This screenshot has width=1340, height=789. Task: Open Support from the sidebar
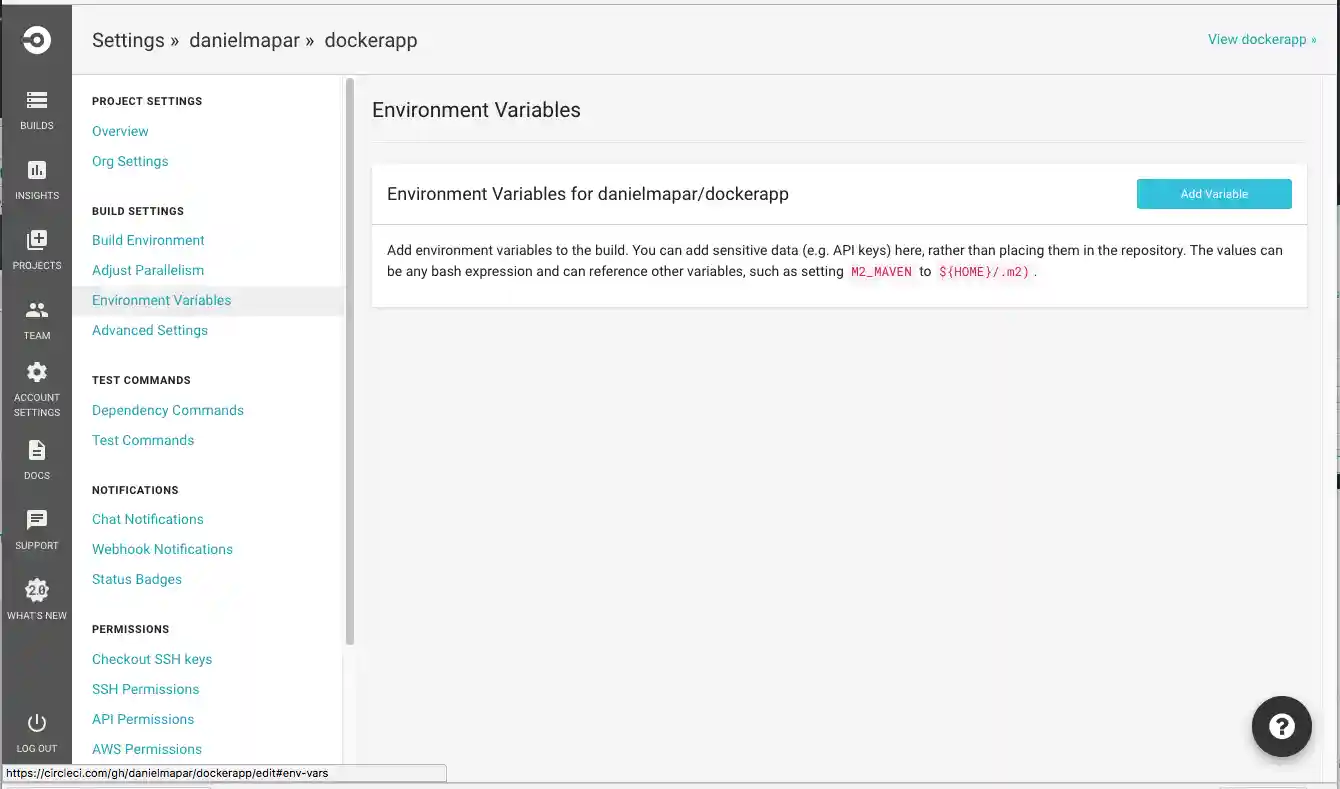point(37,528)
